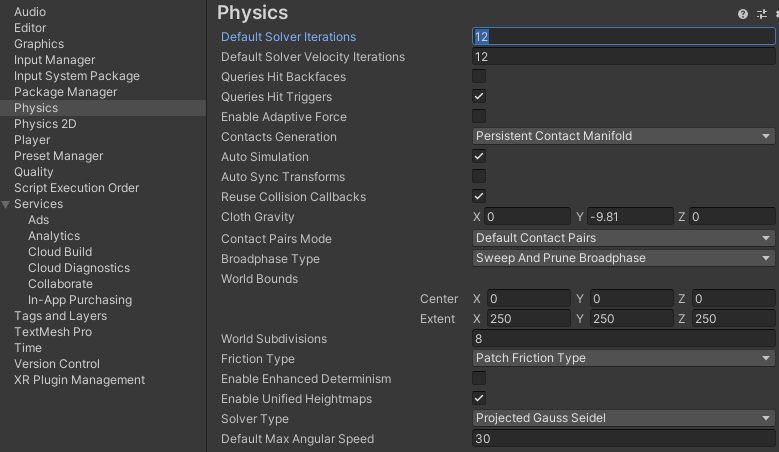Select Graphics settings category
779x452 pixels.
pyautogui.click(x=39, y=44)
